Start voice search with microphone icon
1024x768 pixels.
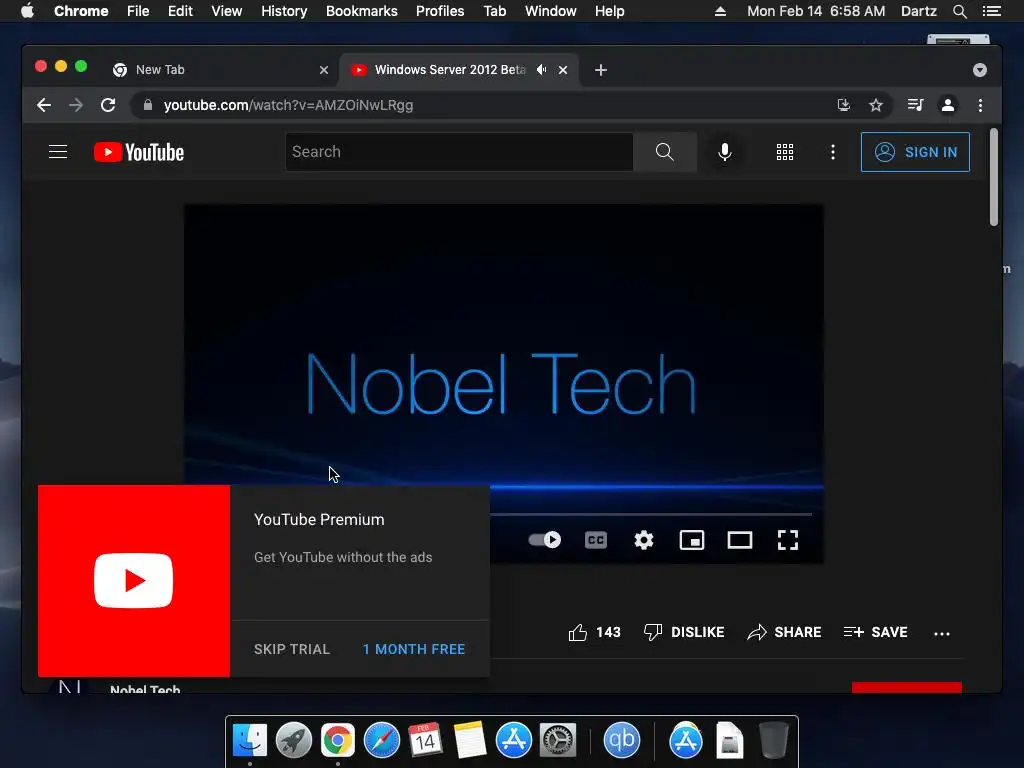(724, 152)
